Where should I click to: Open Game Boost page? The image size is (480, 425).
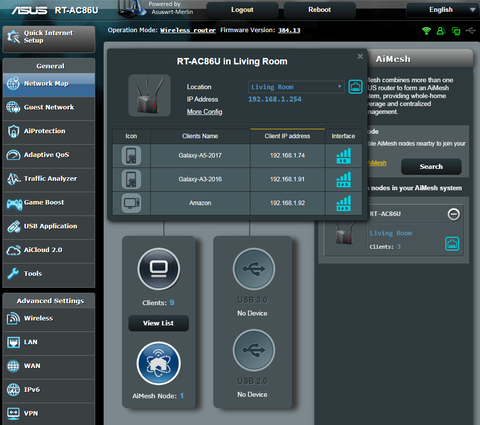tap(49, 203)
